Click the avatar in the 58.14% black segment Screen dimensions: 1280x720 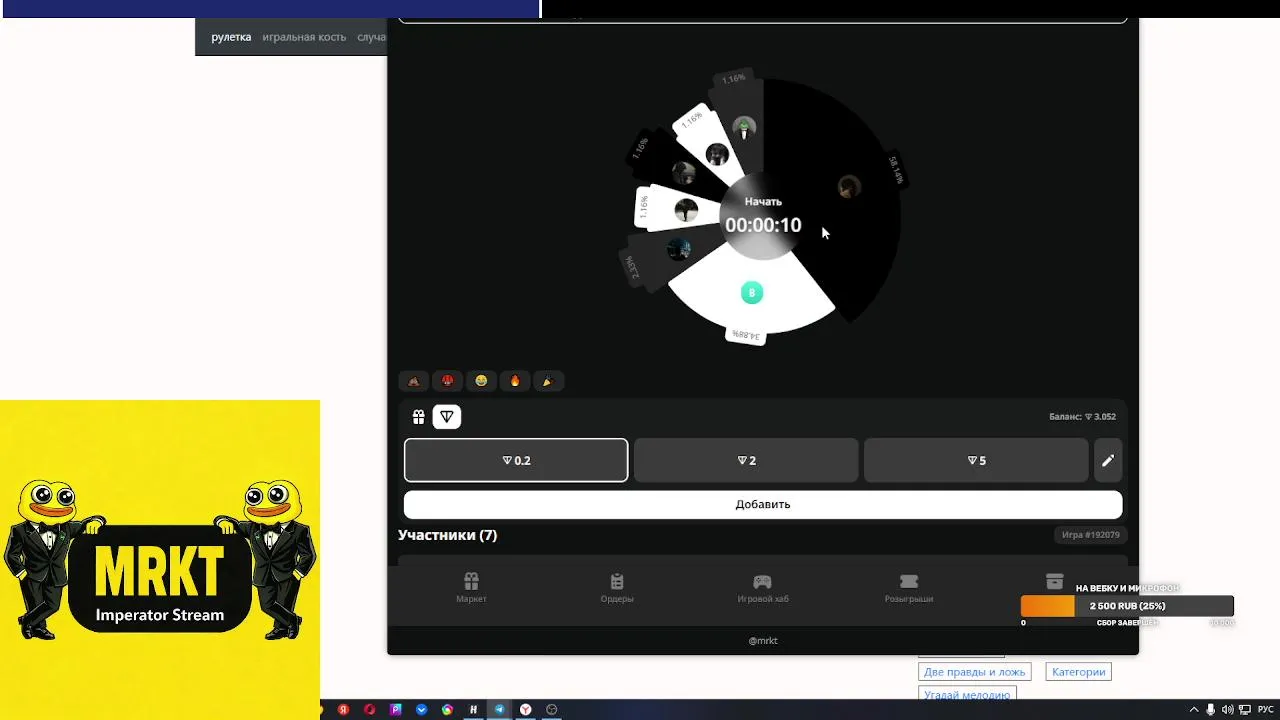pos(849,187)
